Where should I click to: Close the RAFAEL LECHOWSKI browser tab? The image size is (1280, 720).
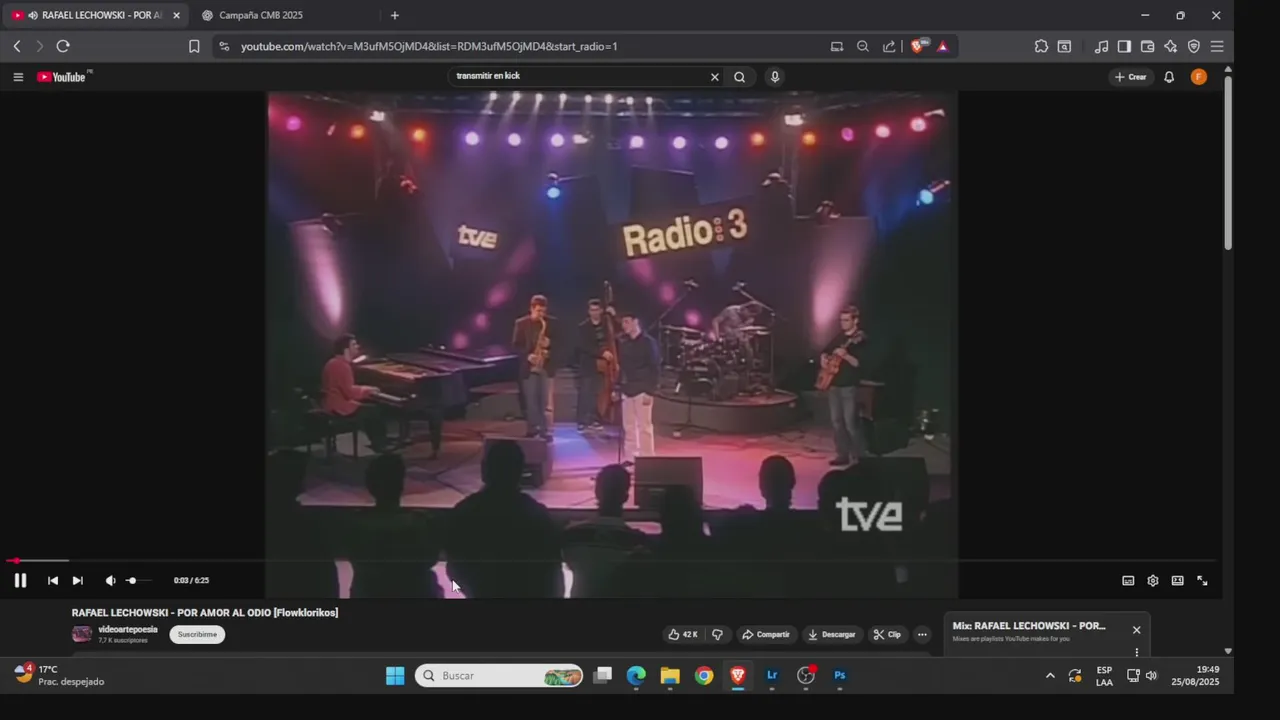(176, 15)
